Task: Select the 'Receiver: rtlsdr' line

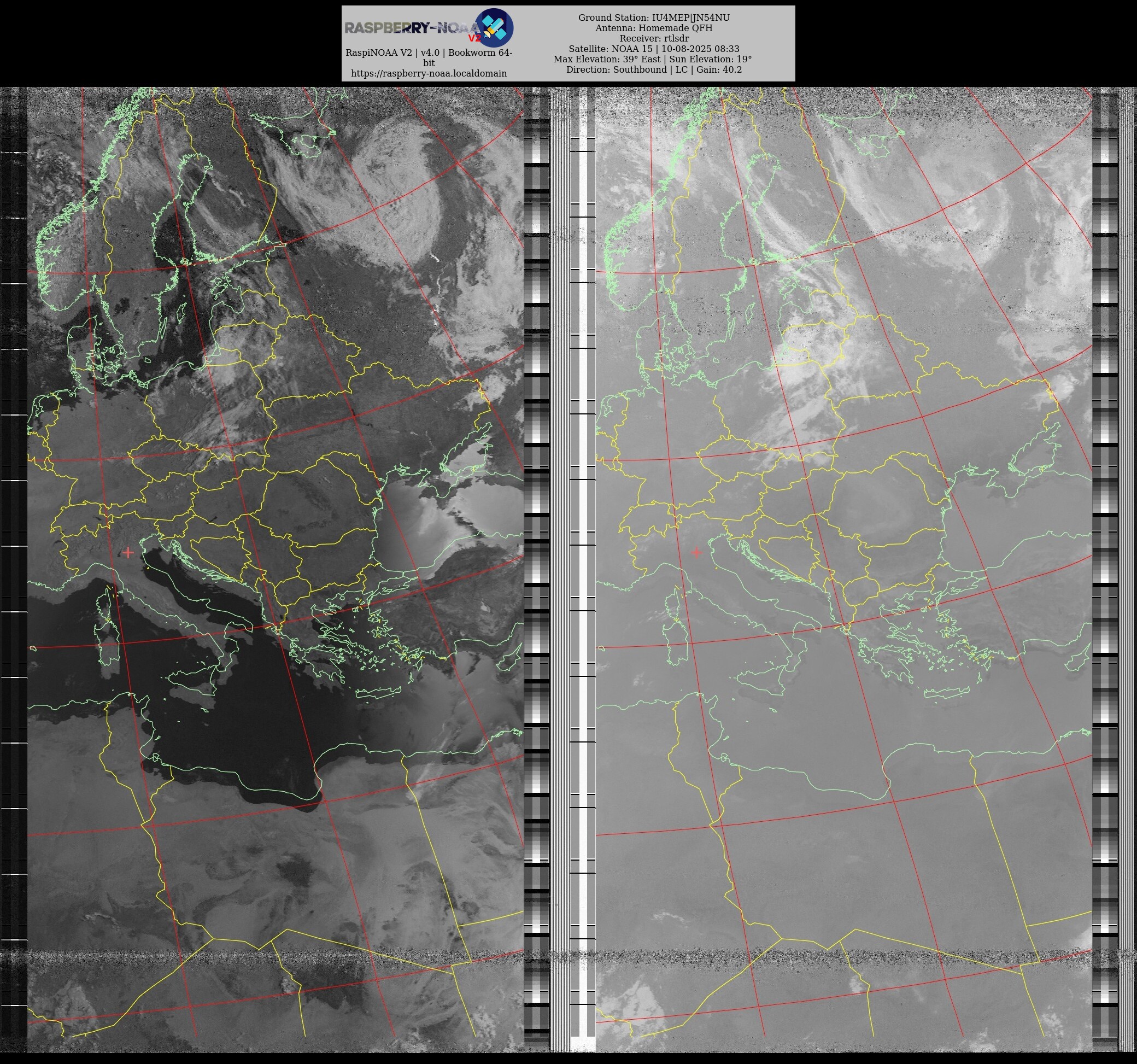Action: tap(654, 38)
